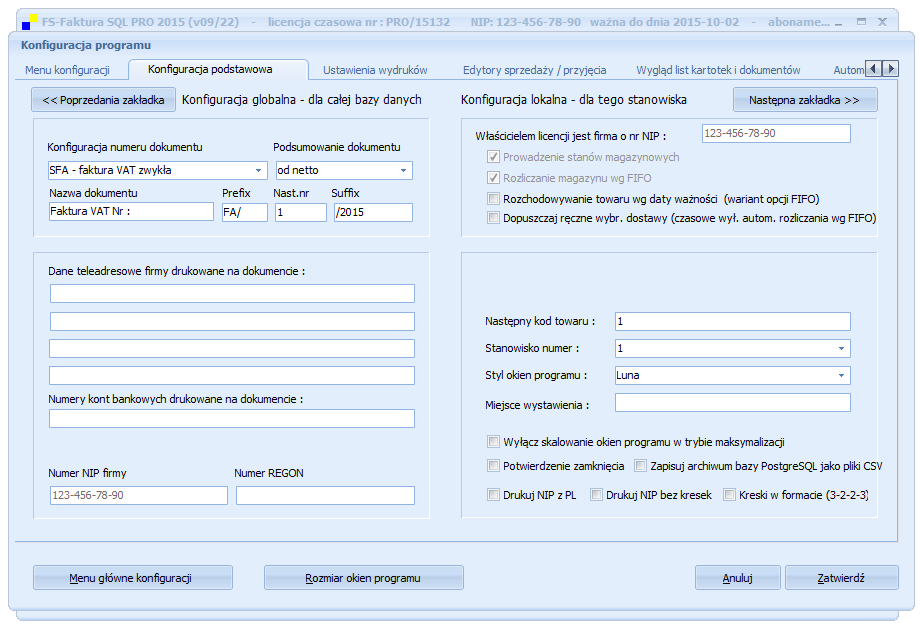Enable Rozchodowywanie towaru wg daty ważności
This screenshot has width=920, height=627.
(493, 199)
